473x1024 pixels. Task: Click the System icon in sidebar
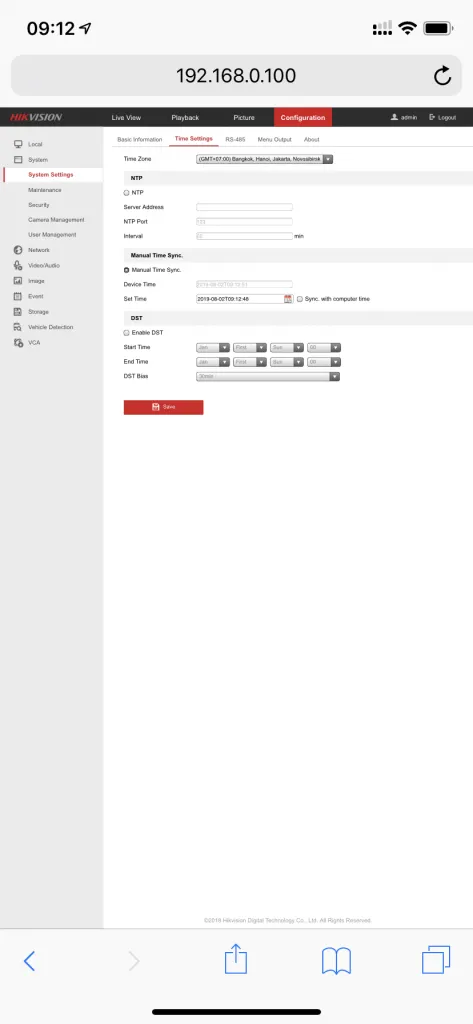pos(18,159)
